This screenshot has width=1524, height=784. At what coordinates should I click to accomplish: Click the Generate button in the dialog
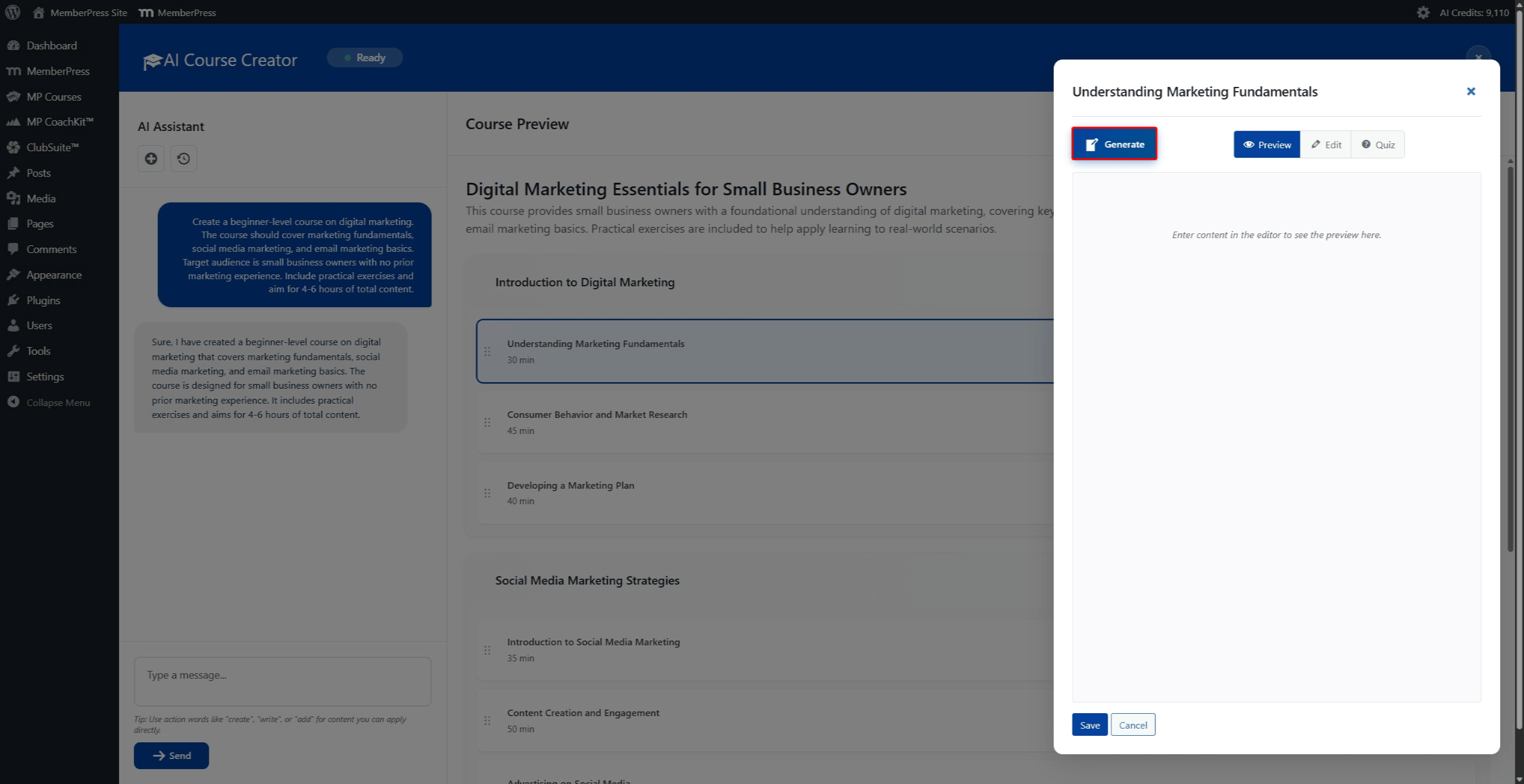[1114, 144]
